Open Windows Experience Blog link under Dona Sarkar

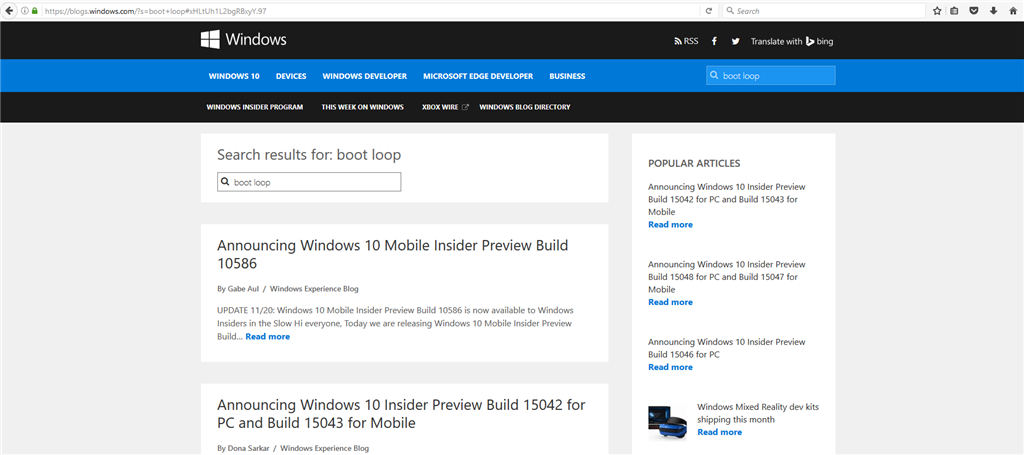point(324,448)
